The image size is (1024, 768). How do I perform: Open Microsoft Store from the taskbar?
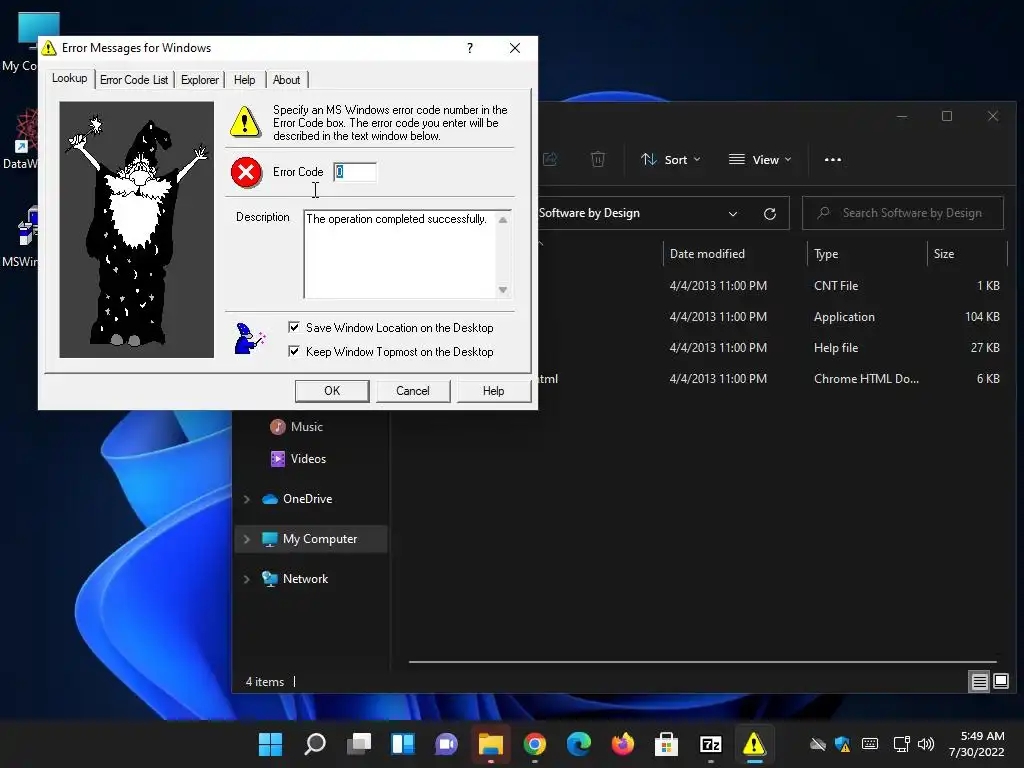point(666,744)
